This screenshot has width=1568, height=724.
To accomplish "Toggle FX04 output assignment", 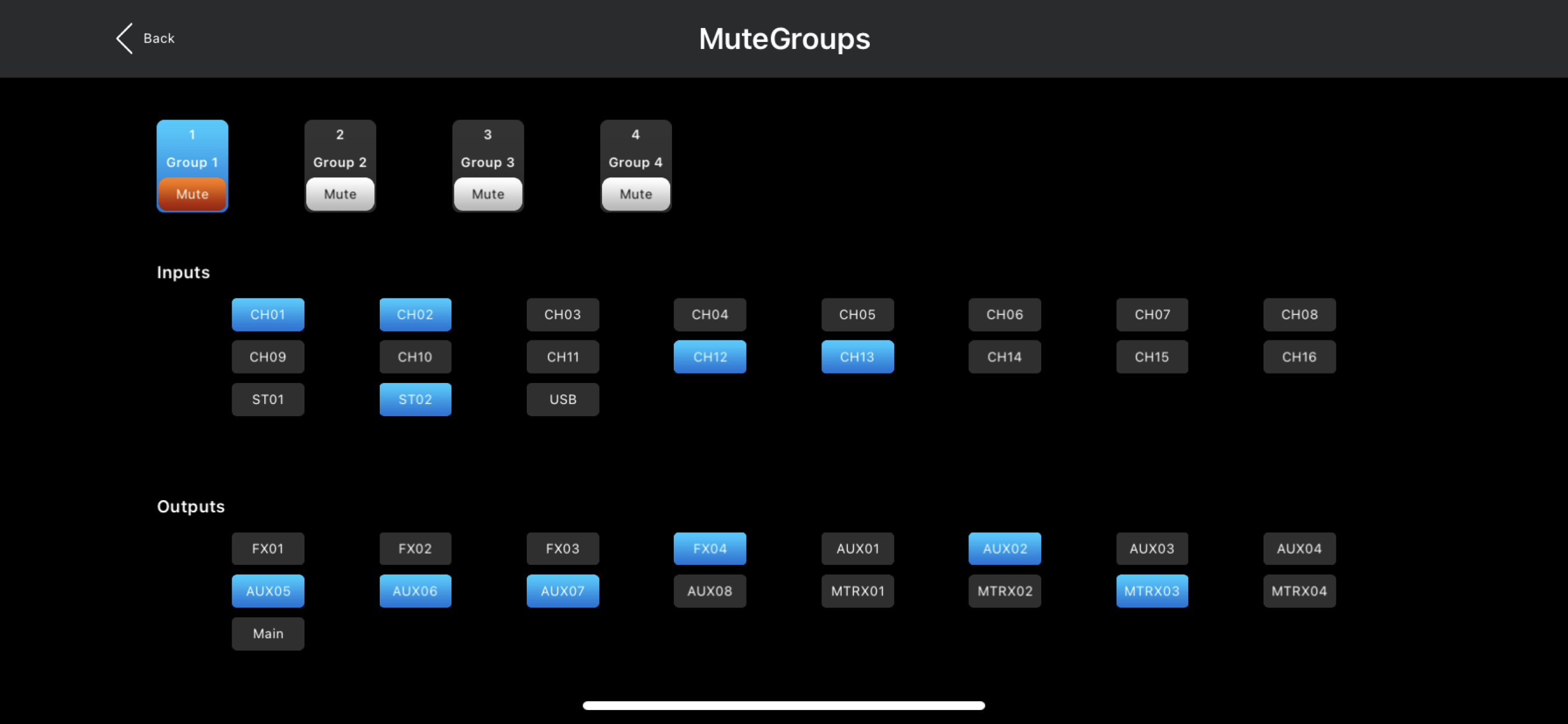I will 710,549.
